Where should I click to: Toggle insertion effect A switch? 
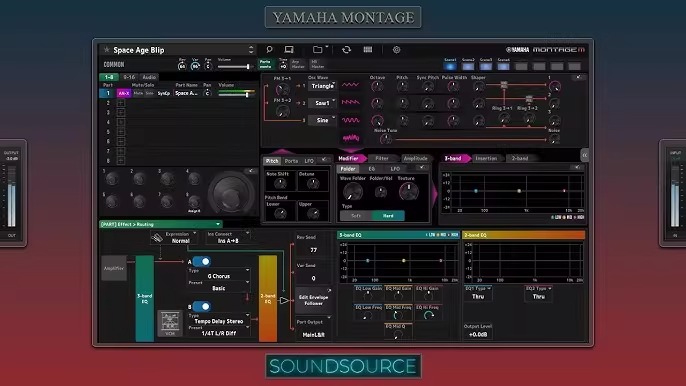coord(202,262)
